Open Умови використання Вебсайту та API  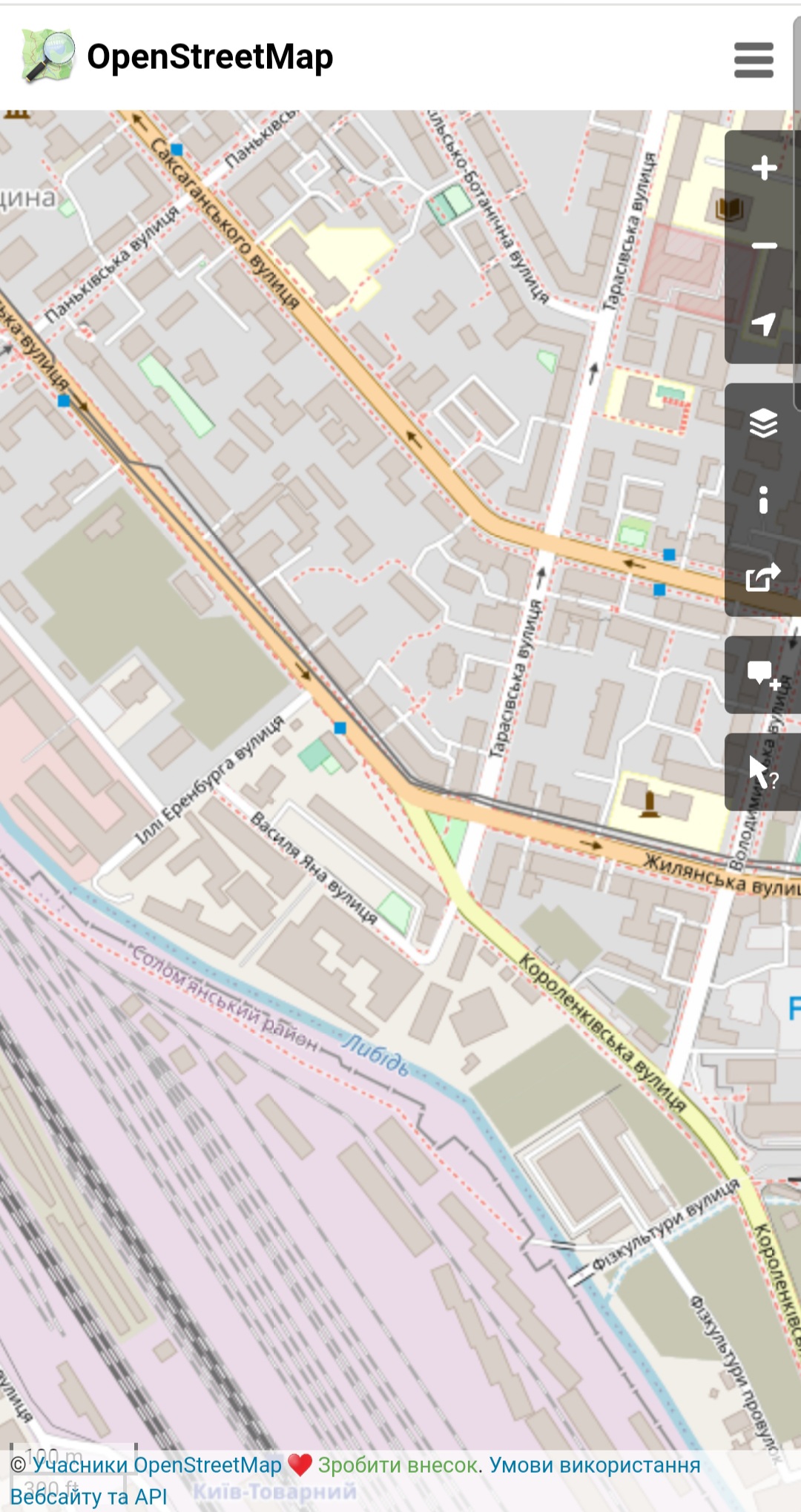pos(594,1465)
